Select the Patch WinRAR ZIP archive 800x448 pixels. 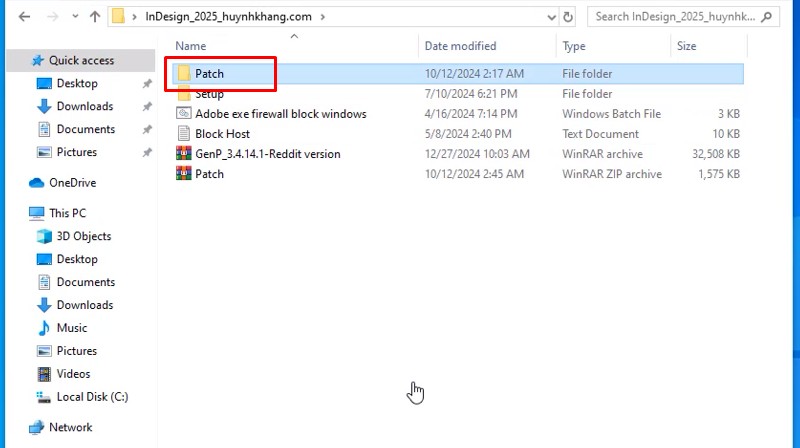[x=209, y=174]
